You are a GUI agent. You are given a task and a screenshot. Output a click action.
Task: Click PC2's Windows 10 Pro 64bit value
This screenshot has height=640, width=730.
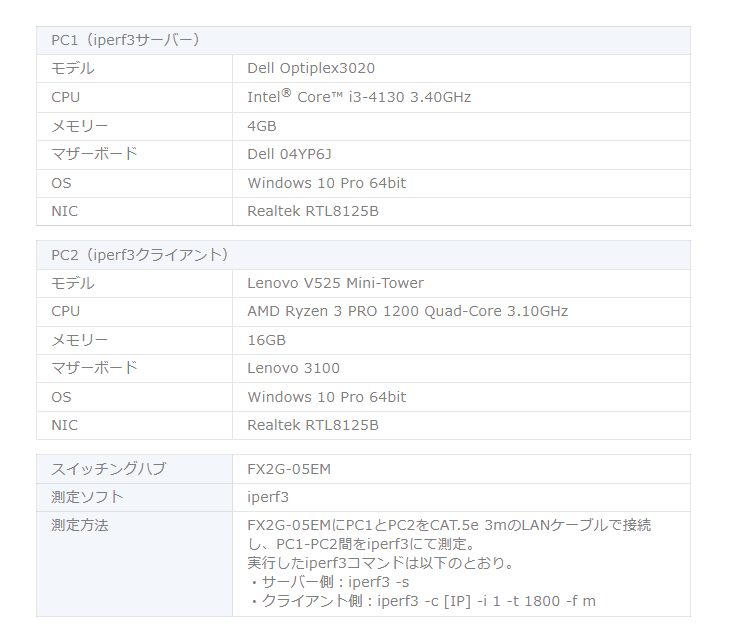tap(326, 397)
